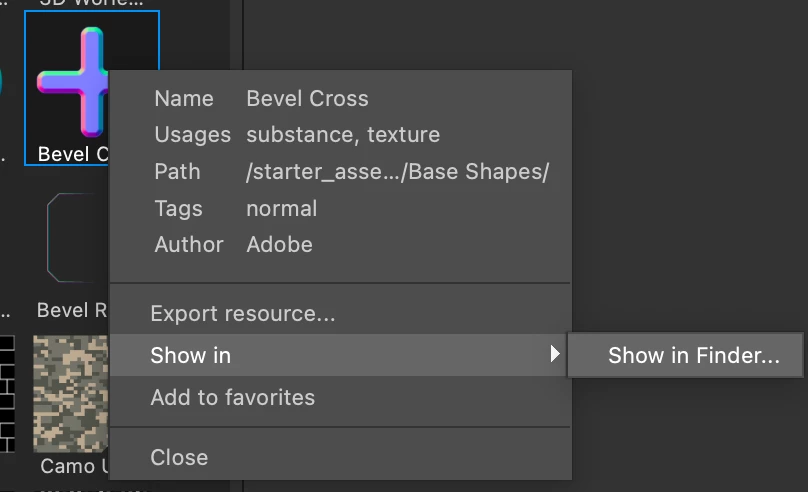Open the Show in submenu

click(190, 355)
